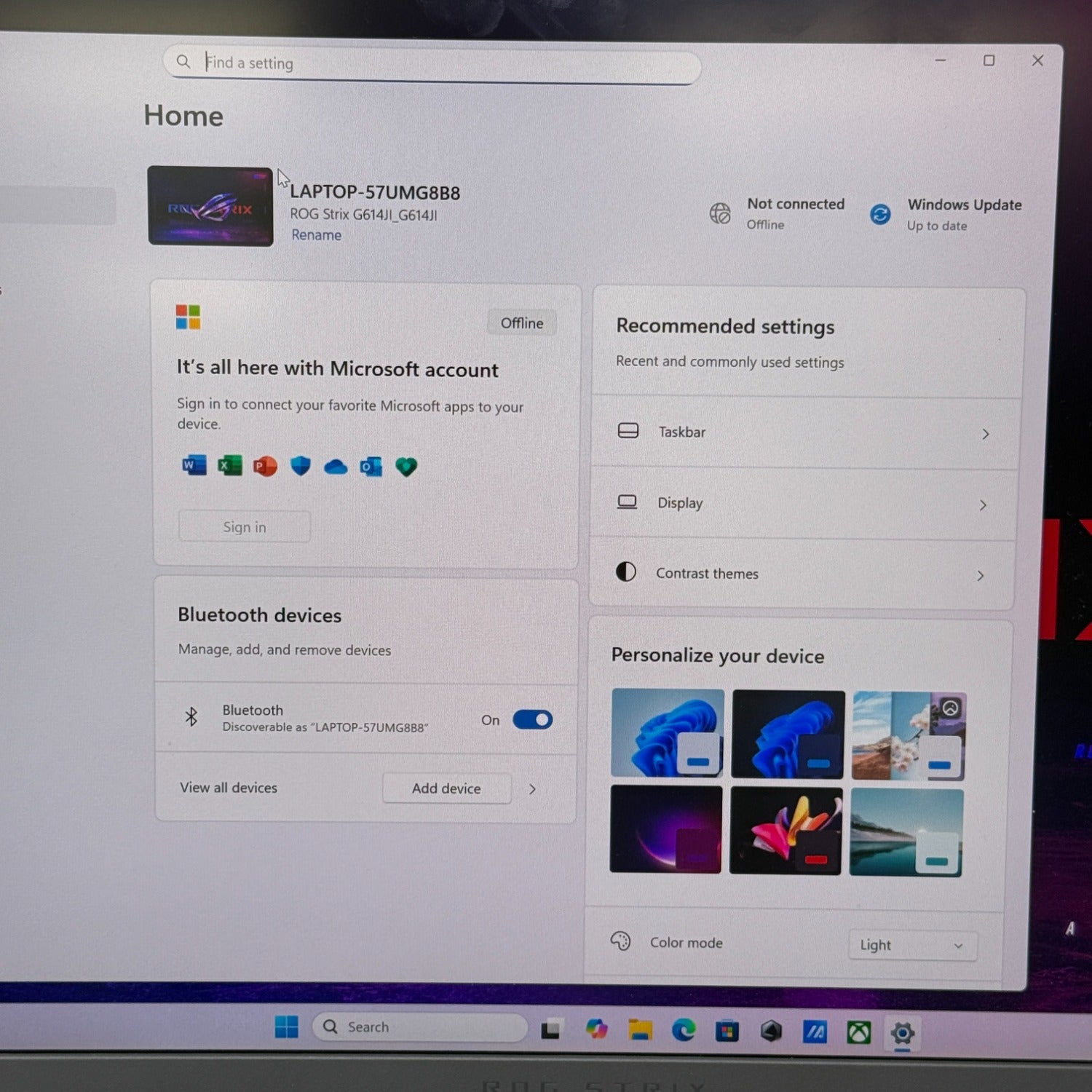Click the Not connected network globe icon
1092x1092 pixels.
(720, 213)
